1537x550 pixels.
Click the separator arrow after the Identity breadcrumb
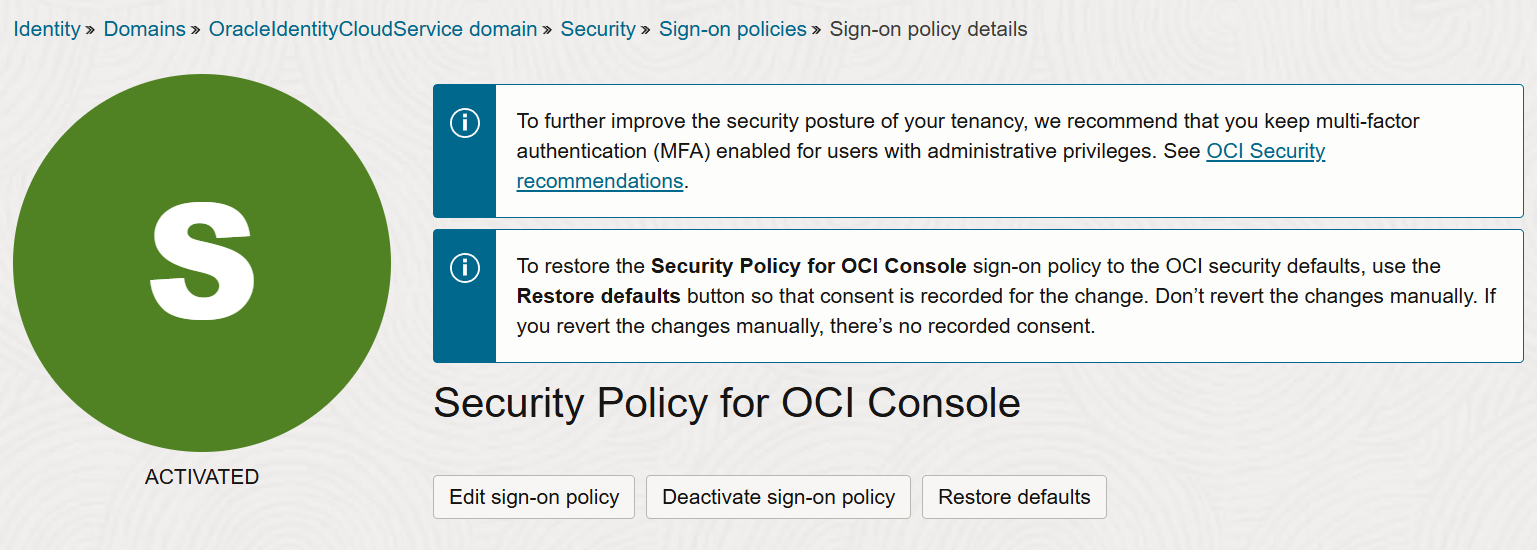tap(92, 30)
